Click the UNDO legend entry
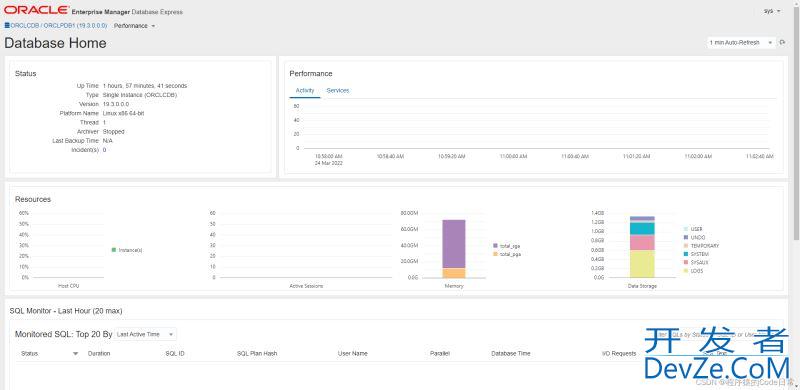This screenshot has height=390, width=800. (x=694, y=237)
